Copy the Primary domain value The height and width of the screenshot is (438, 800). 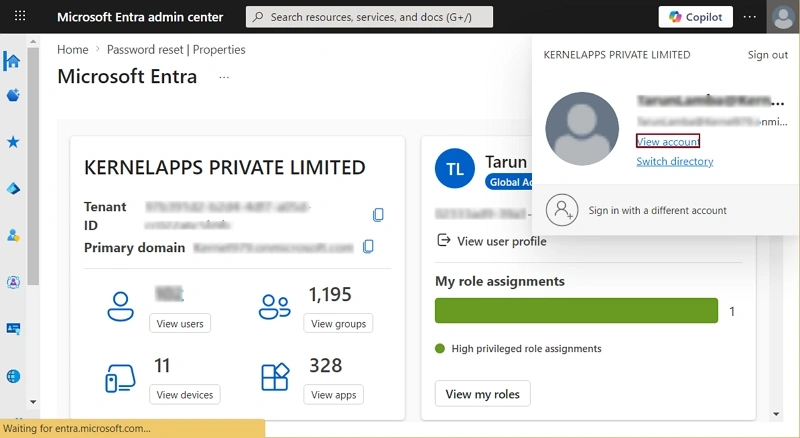coord(368,247)
